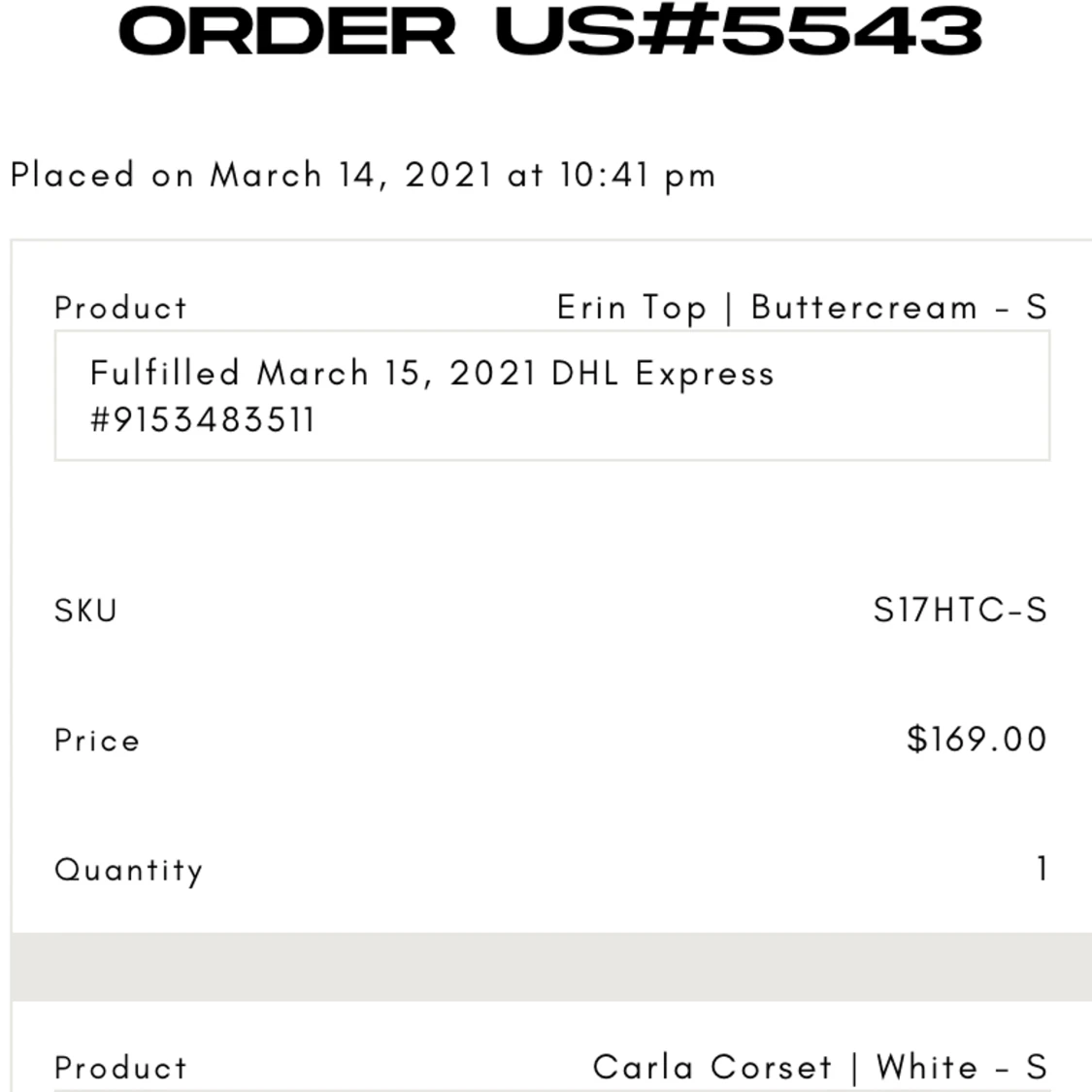Viewport: 1092px width, 1092px height.
Task: Select the 10:41 pm order time
Action: (x=637, y=176)
